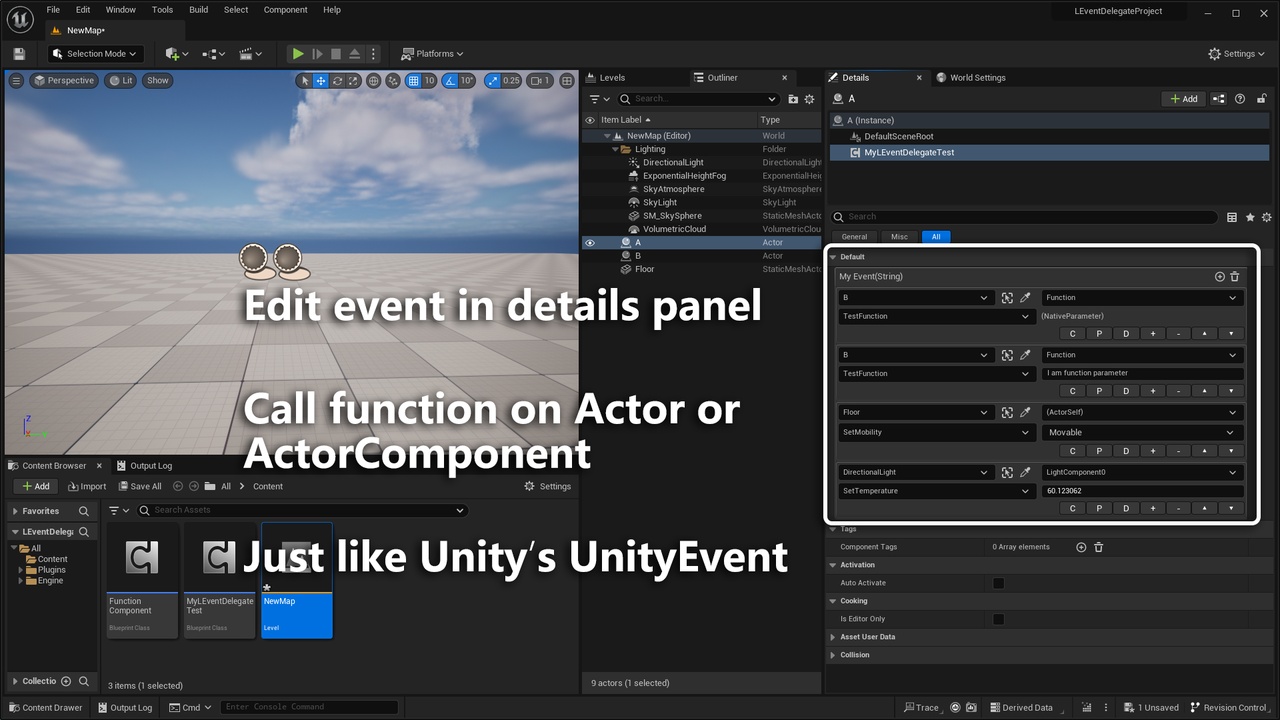Choose the rotate gizmo tool in the viewport

[338, 81]
